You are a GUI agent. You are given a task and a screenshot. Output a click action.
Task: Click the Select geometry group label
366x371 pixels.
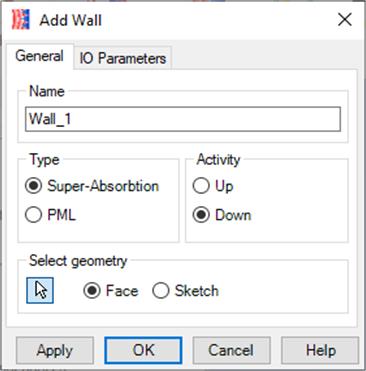click(x=78, y=261)
